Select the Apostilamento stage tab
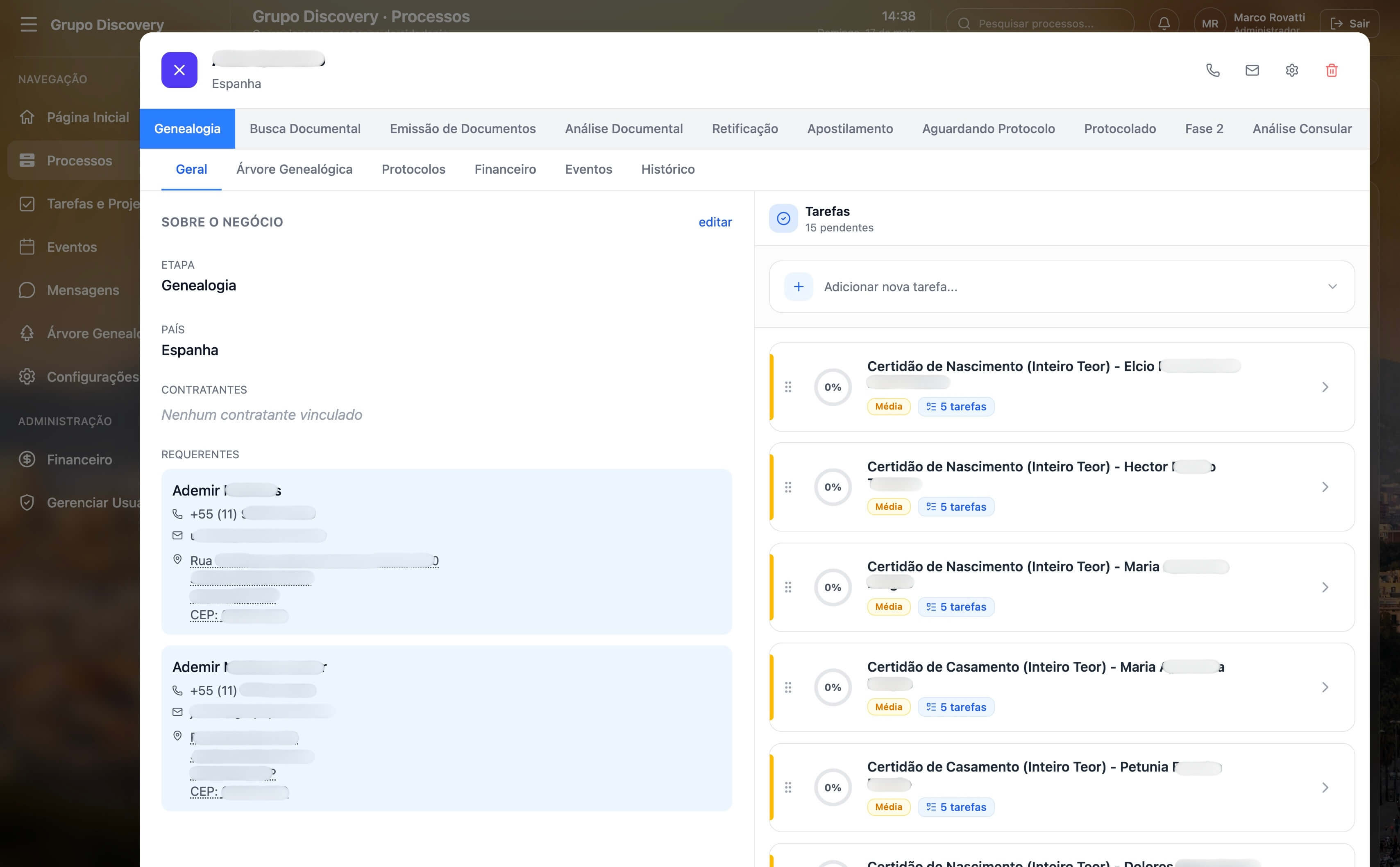The width and height of the screenshot is (1400, 867). pyautogui.click(x=849, y=129)
